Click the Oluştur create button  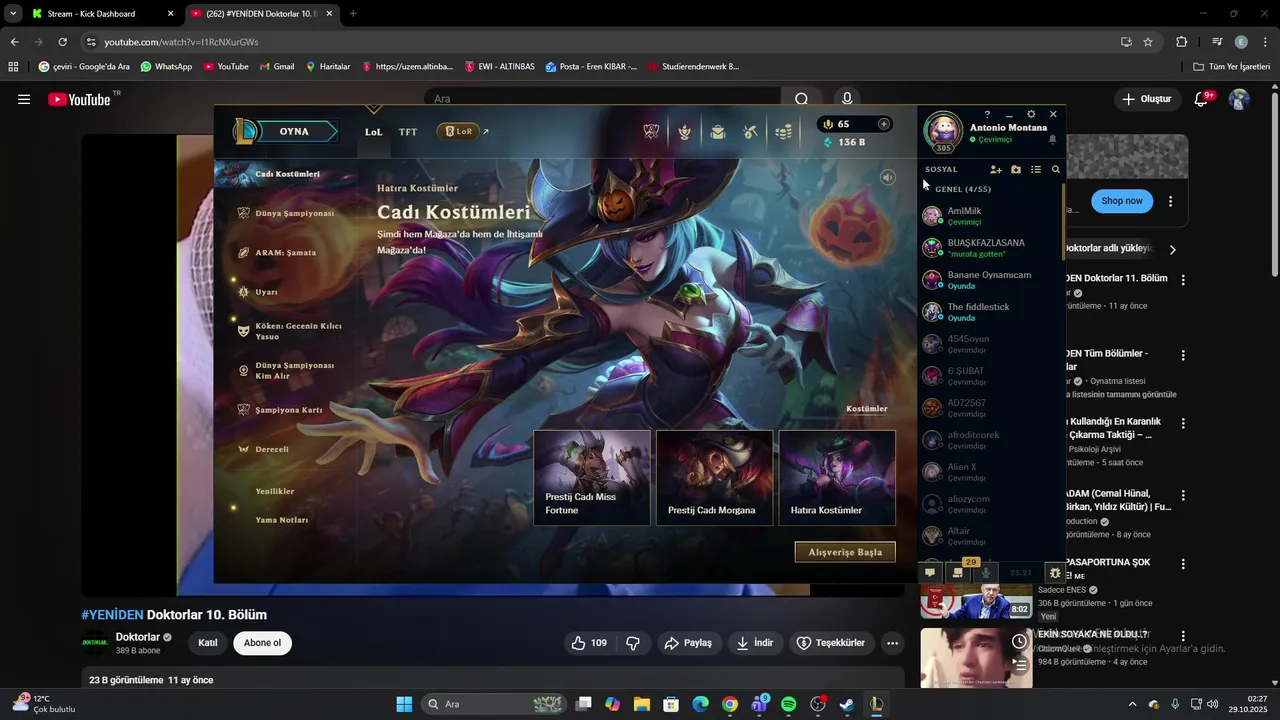pos(1147,99)
